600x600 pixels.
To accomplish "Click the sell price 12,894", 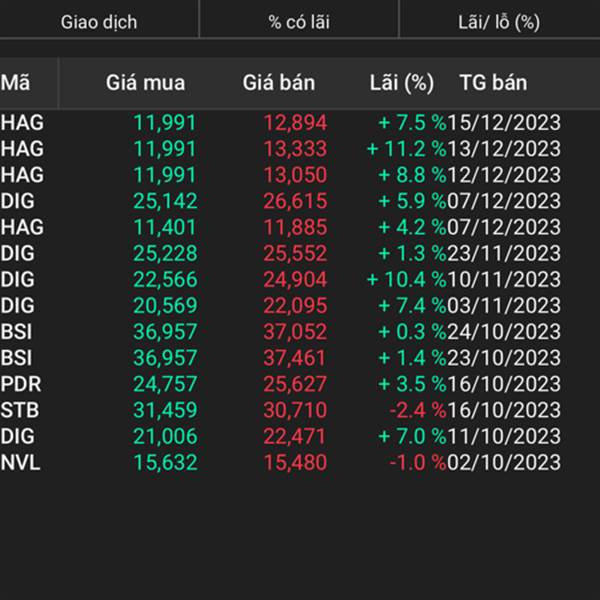I will pos(295,123).
